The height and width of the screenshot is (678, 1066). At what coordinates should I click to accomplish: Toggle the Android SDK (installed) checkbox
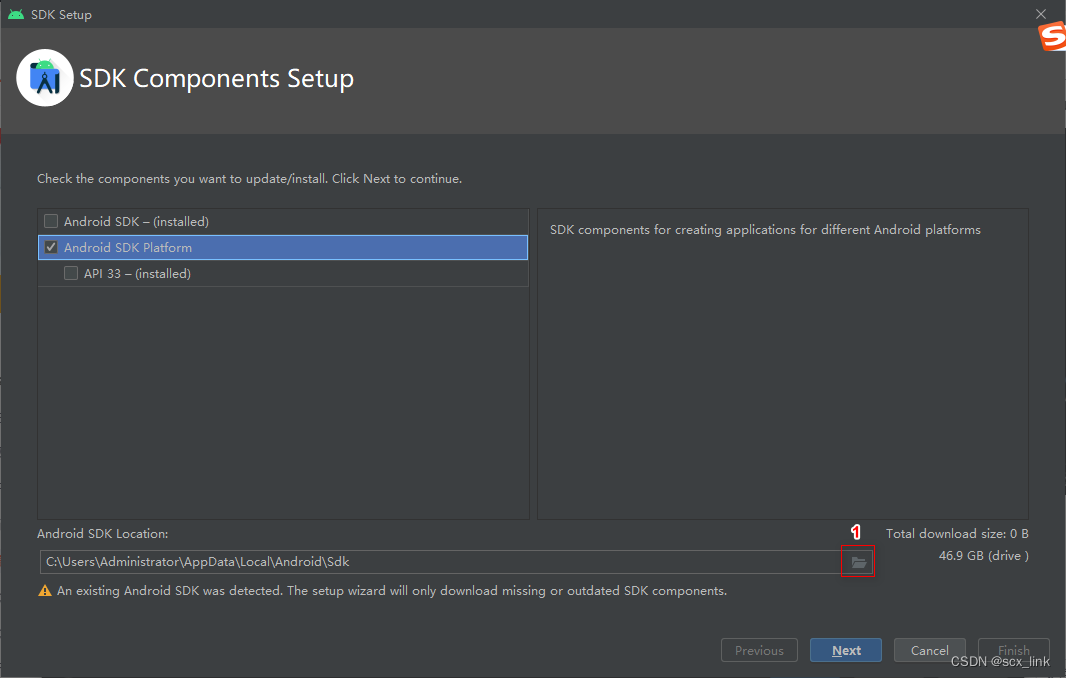point(51,221)
